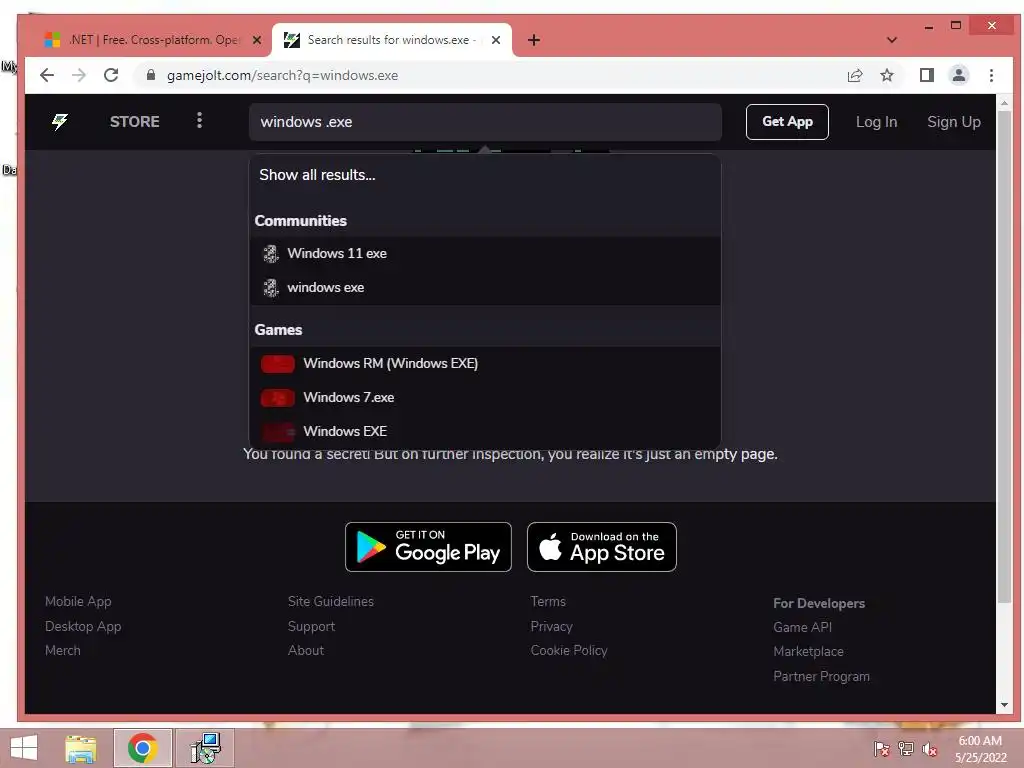
Task: Open the Windows 11 exe community
Action: [485, 253]
